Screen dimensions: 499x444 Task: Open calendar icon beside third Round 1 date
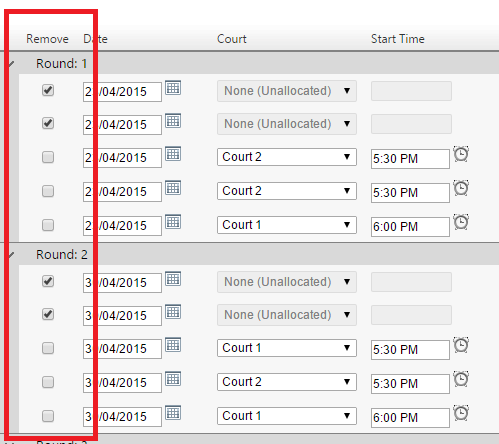pos(173,154)
